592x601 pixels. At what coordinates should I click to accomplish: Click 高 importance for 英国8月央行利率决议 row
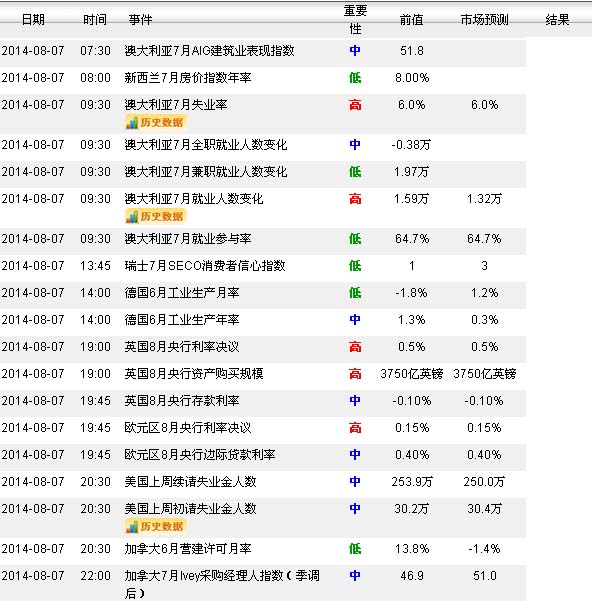coord(355,347)
